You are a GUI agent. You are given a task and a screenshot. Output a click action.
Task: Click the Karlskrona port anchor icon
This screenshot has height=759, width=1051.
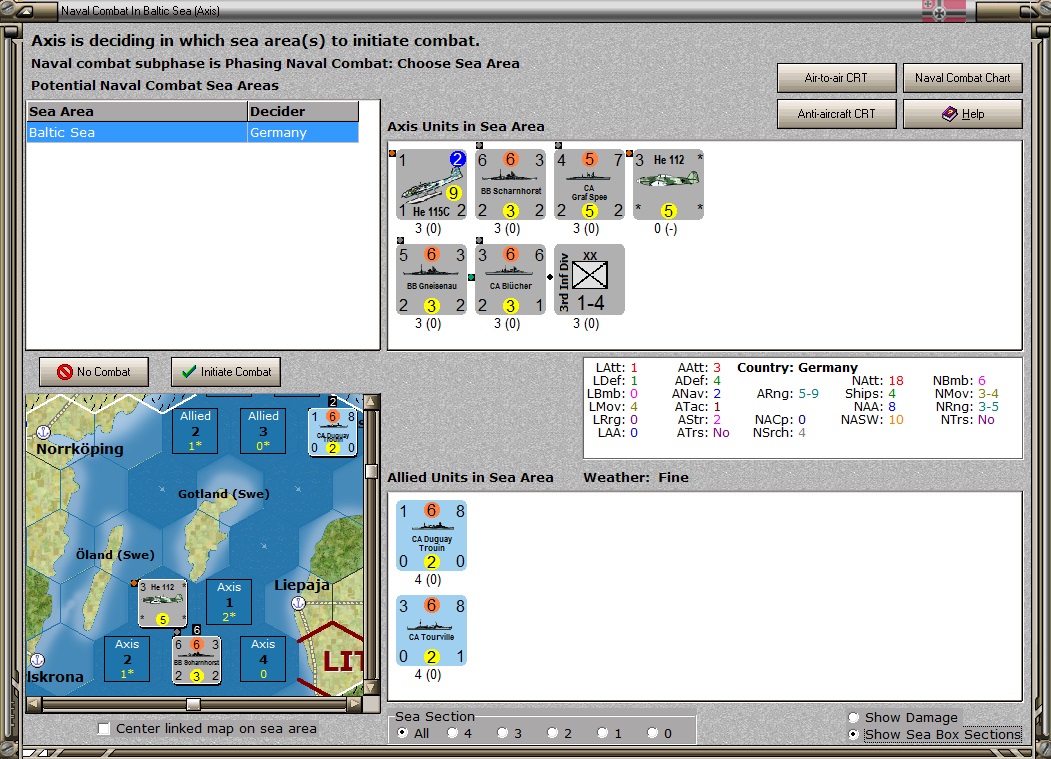tap(38, 660)
